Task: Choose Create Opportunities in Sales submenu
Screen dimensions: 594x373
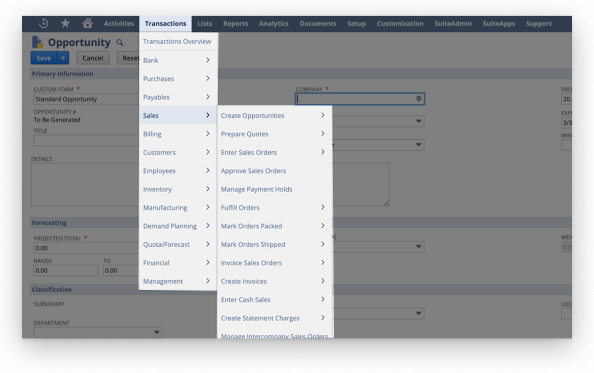Action: (275, 115)
